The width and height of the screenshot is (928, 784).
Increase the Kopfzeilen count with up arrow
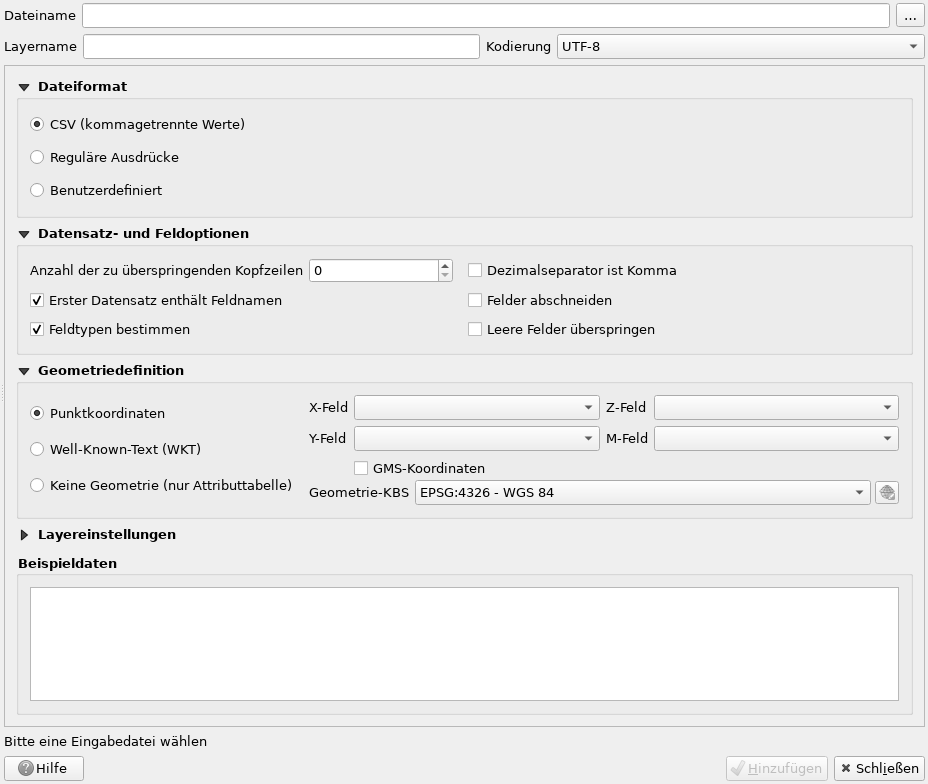coord(445,266)
